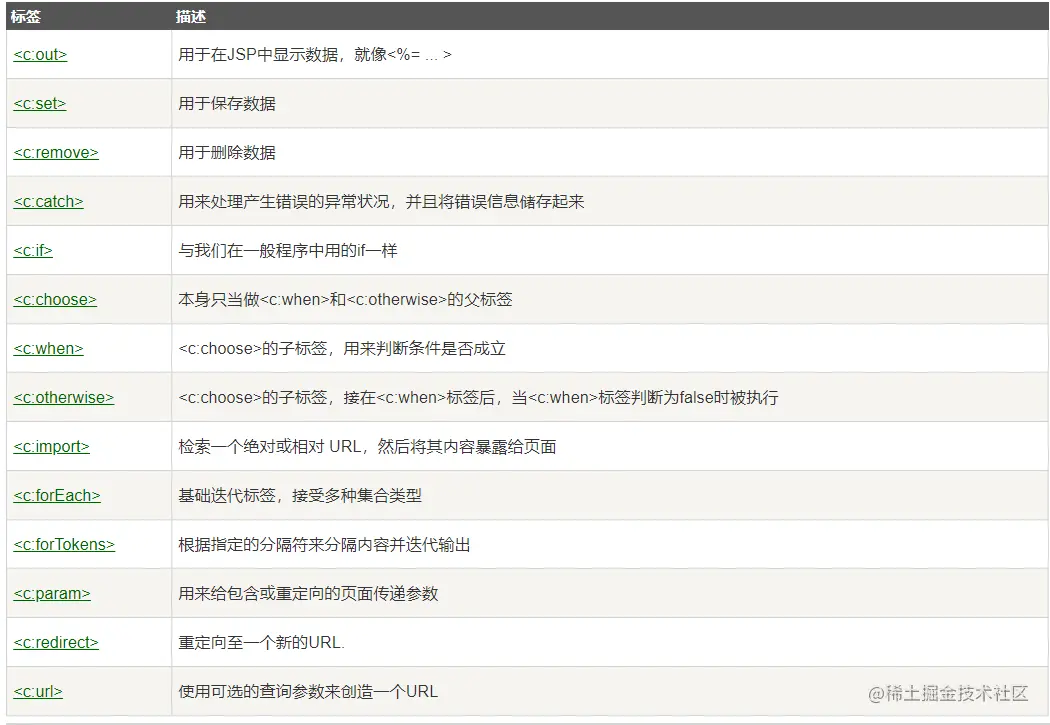1050x725 pixels.
Task: Click description mentioning 判断为false时被执行
Action: 479,397
